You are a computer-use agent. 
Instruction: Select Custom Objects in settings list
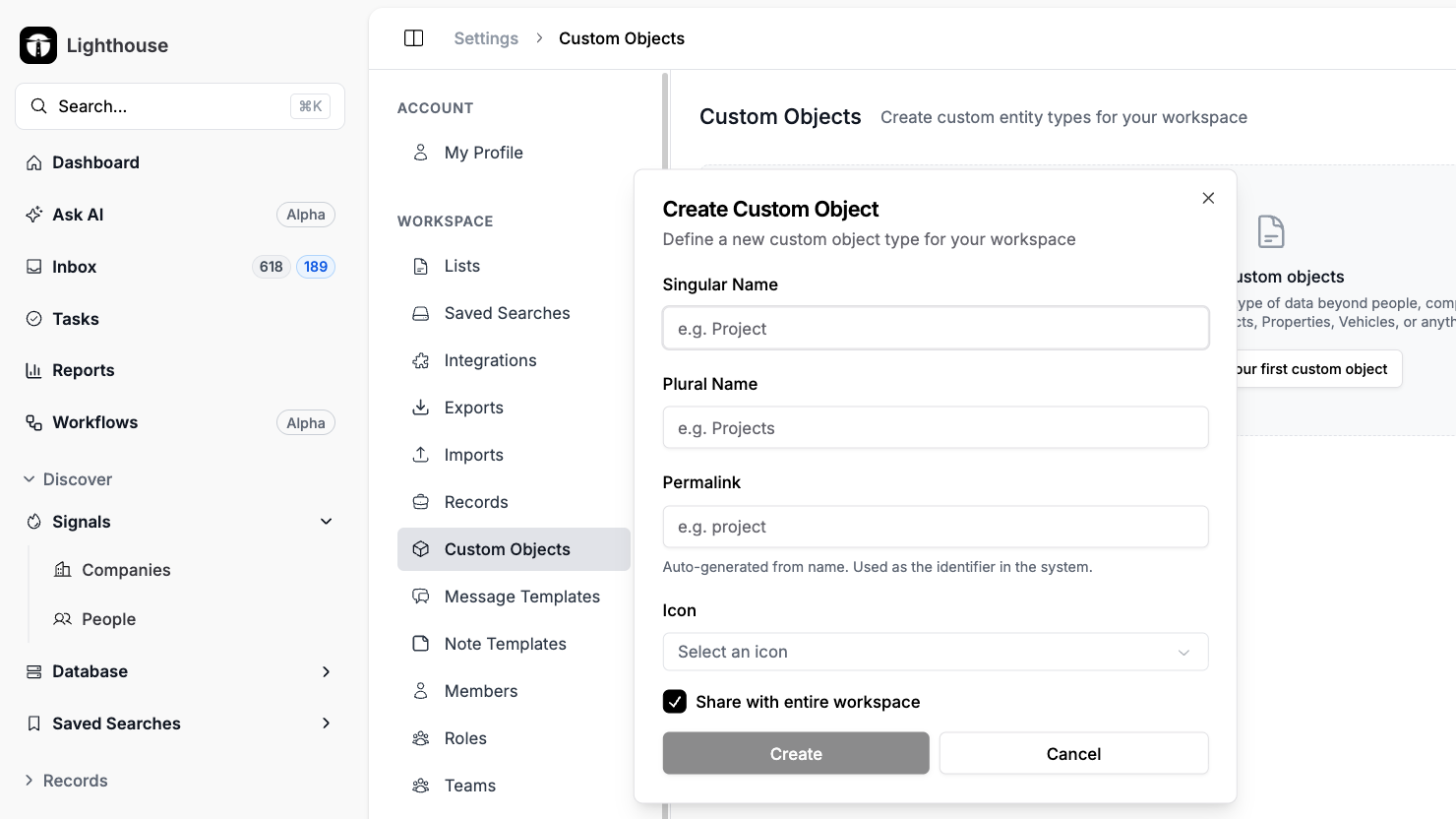(514, 549)
